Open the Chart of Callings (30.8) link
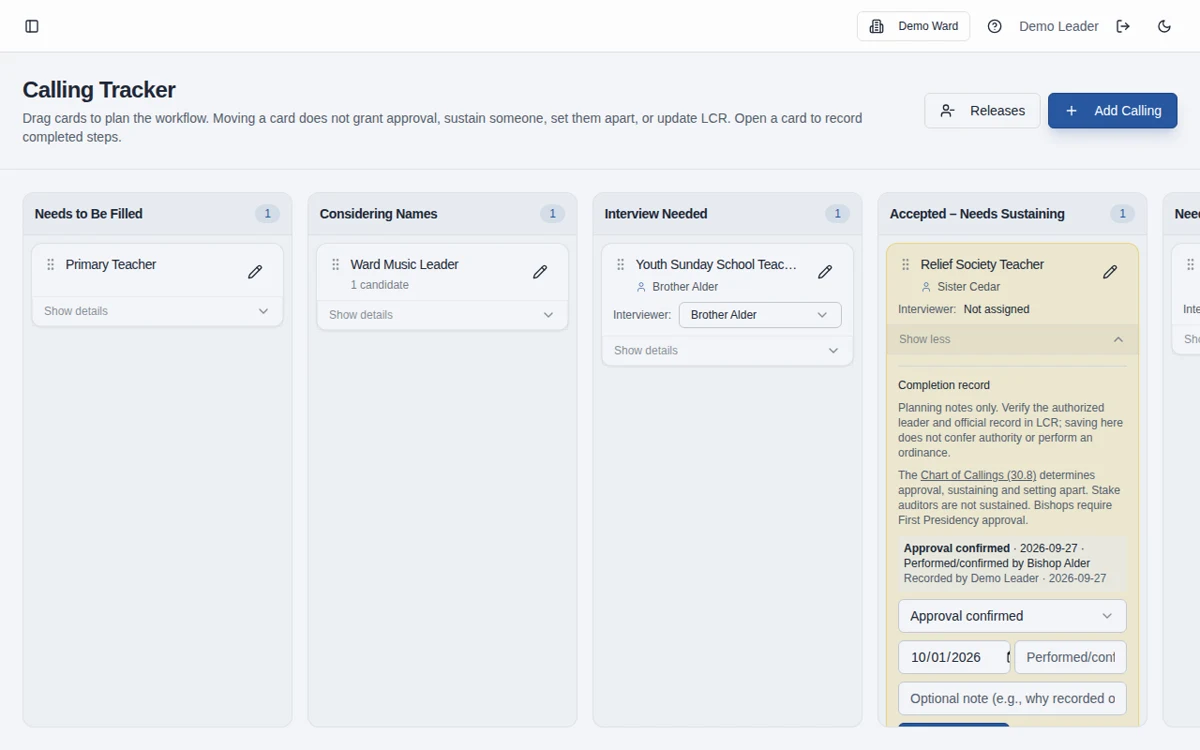The image size is (1200, 750). (x=978, y=475)
